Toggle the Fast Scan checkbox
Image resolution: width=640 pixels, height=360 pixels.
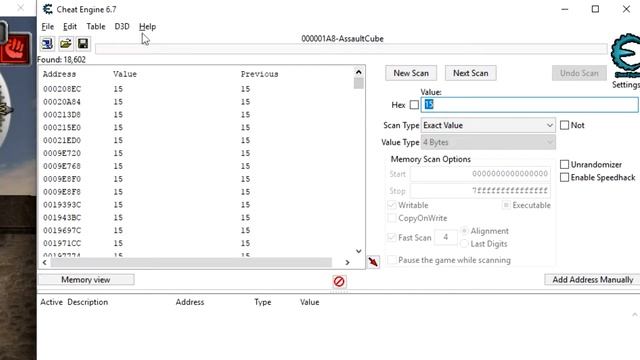point(391,237)
